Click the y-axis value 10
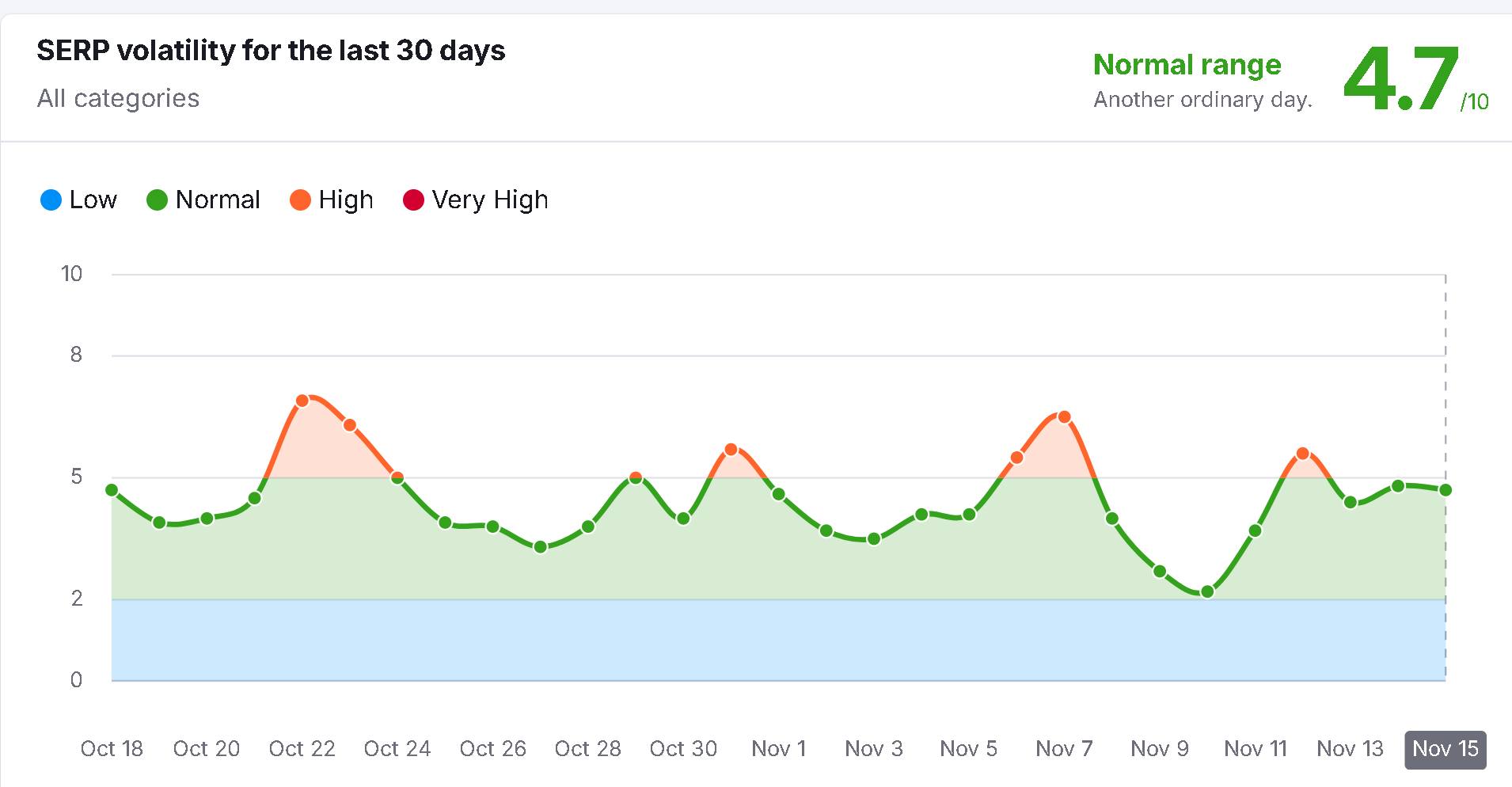 pos(71,274)
